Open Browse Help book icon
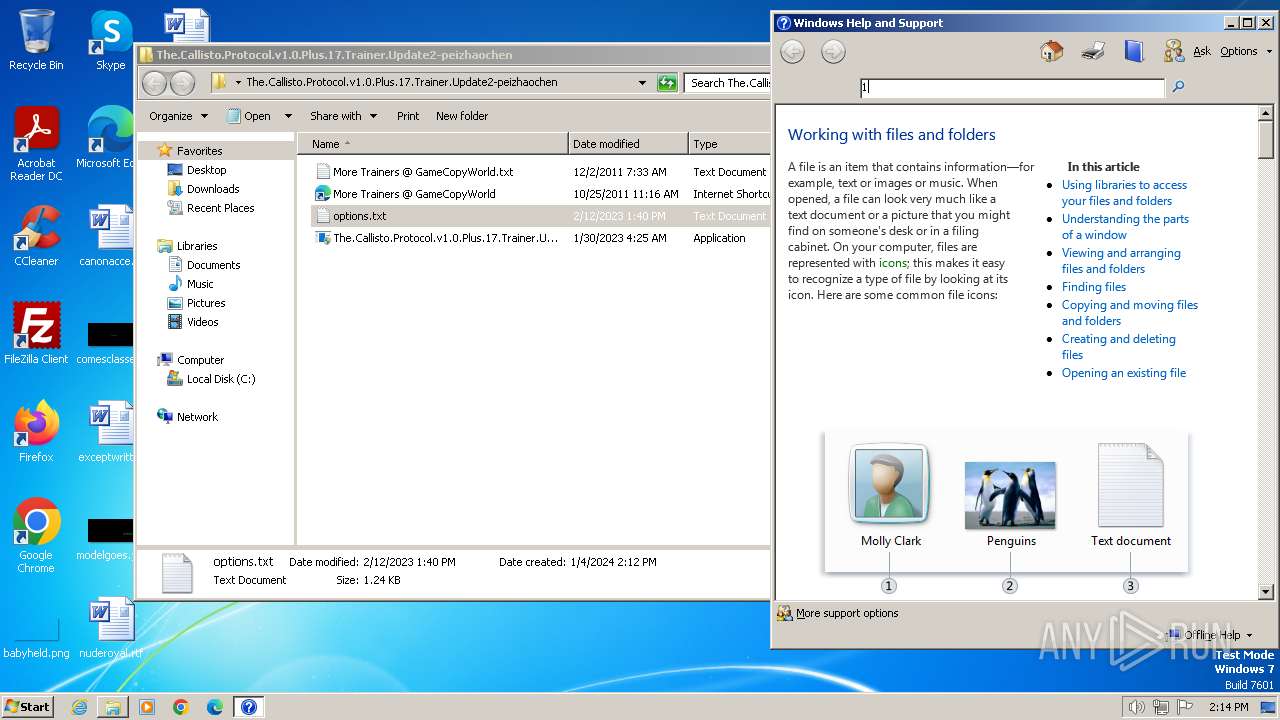 click(x=1134, y=51)
